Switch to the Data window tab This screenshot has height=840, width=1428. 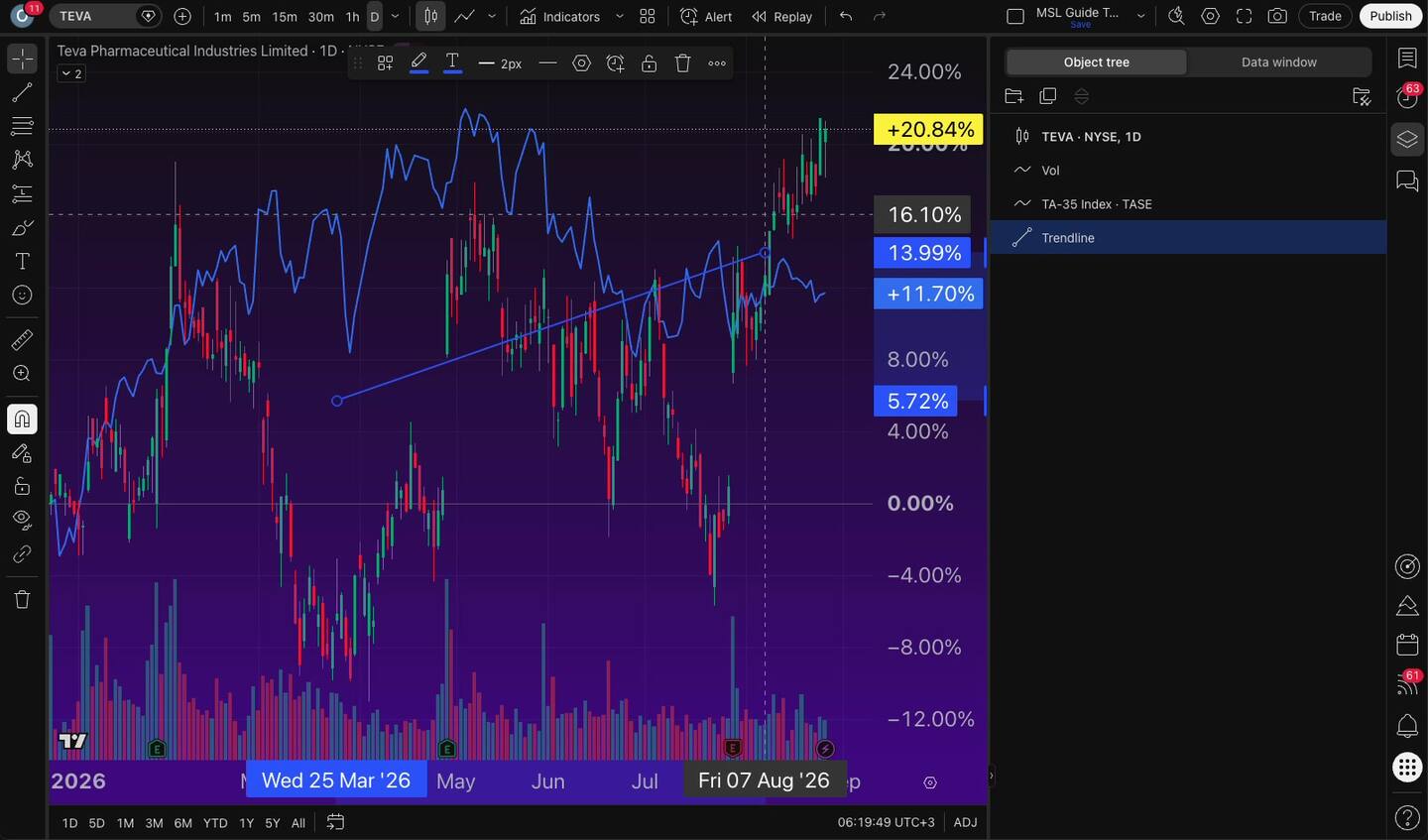coord(1278,61)
